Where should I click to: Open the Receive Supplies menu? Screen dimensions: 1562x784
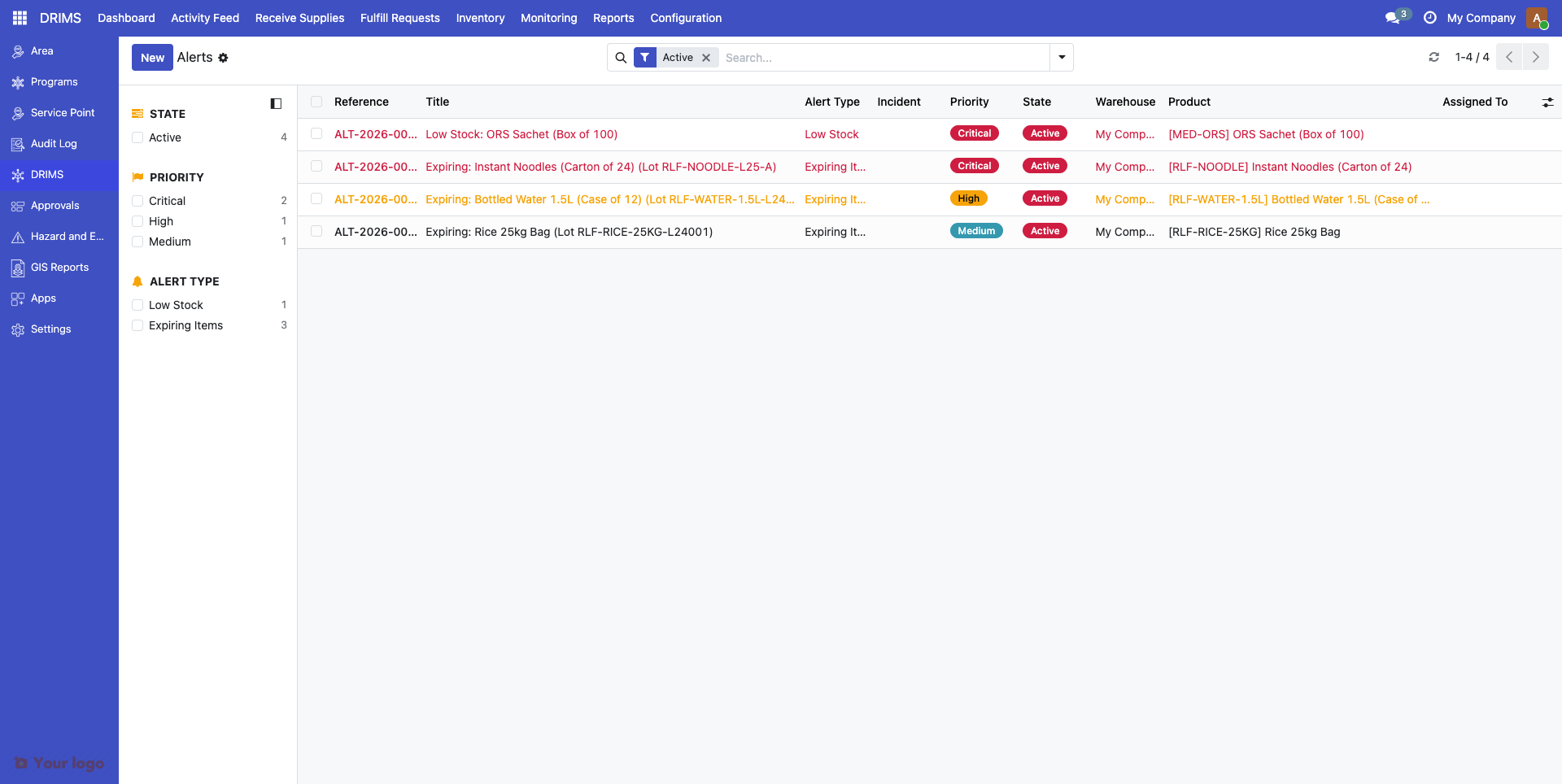pyautogui.click(x=299, y=18)
